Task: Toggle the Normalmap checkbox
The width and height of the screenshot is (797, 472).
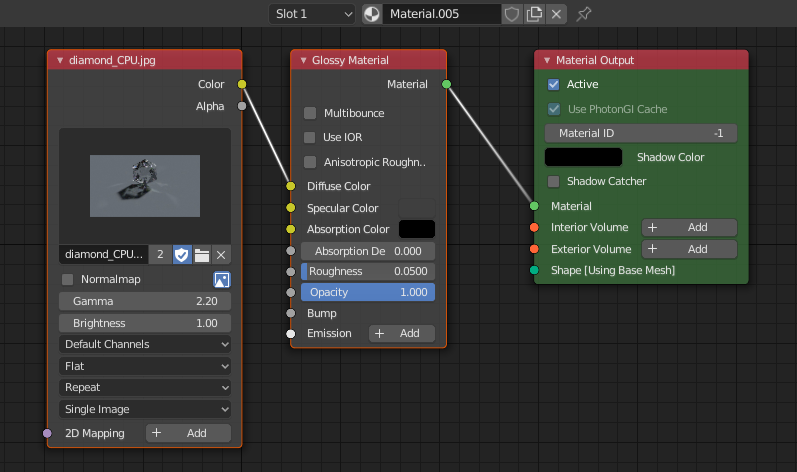Action: (68, 280)
